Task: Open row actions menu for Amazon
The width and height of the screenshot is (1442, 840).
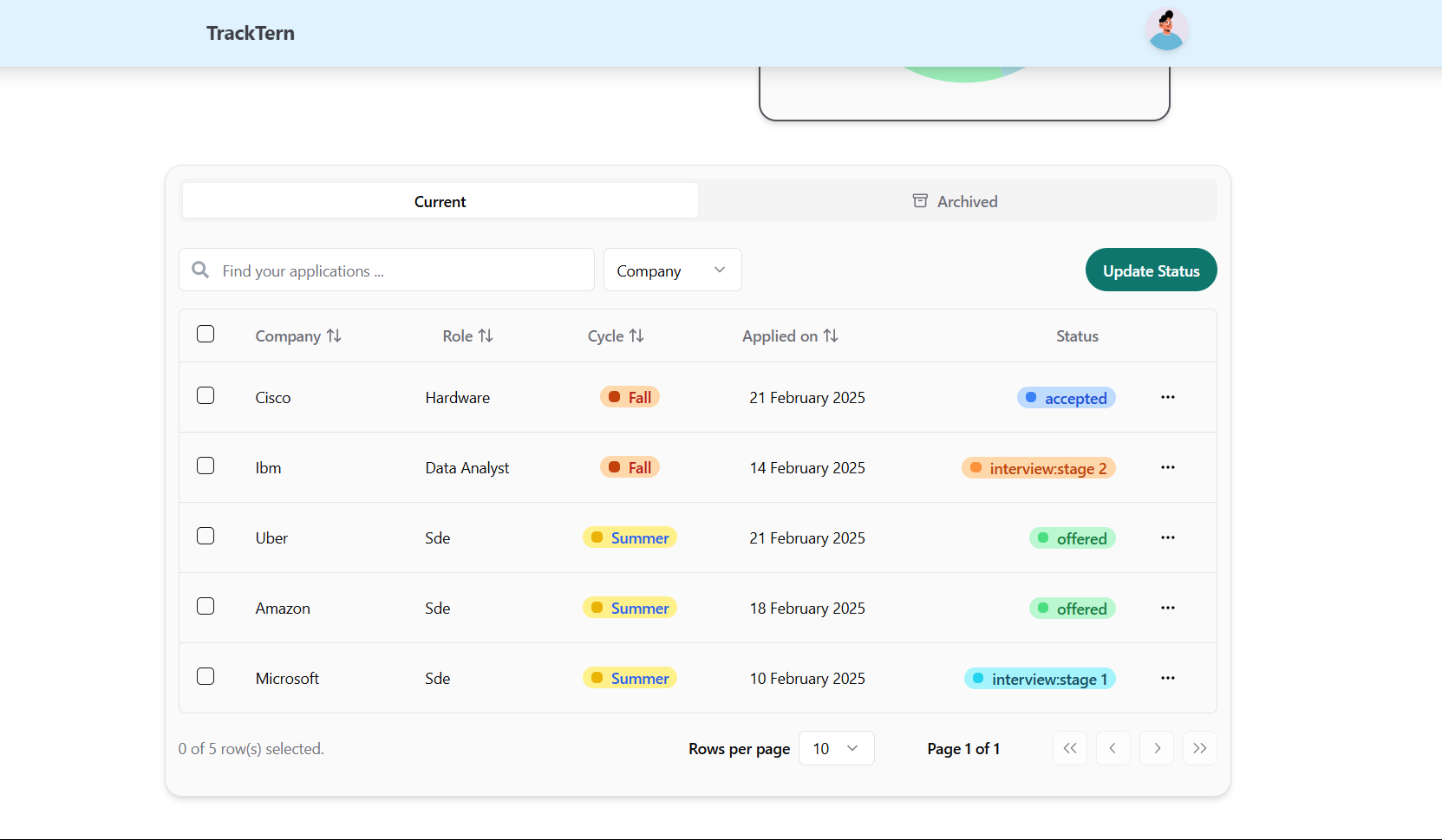Action: pos(1168,608)
